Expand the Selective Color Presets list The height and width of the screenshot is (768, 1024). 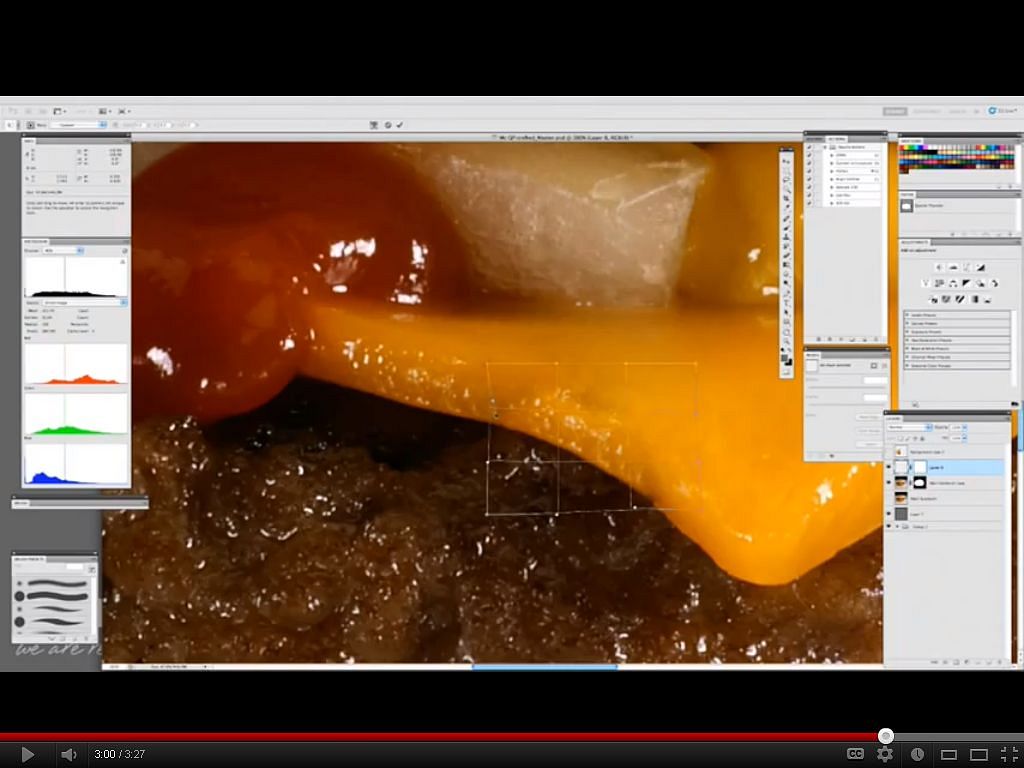pos(908,366)
